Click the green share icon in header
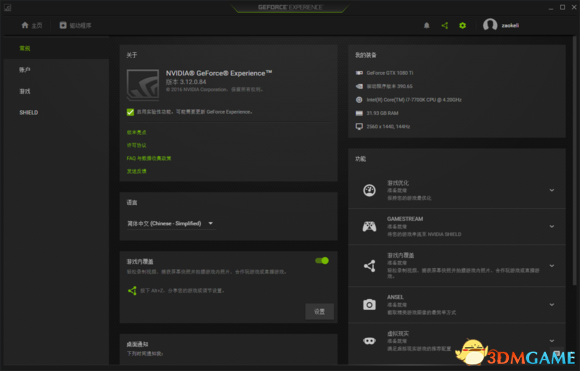 click(445, 26)
